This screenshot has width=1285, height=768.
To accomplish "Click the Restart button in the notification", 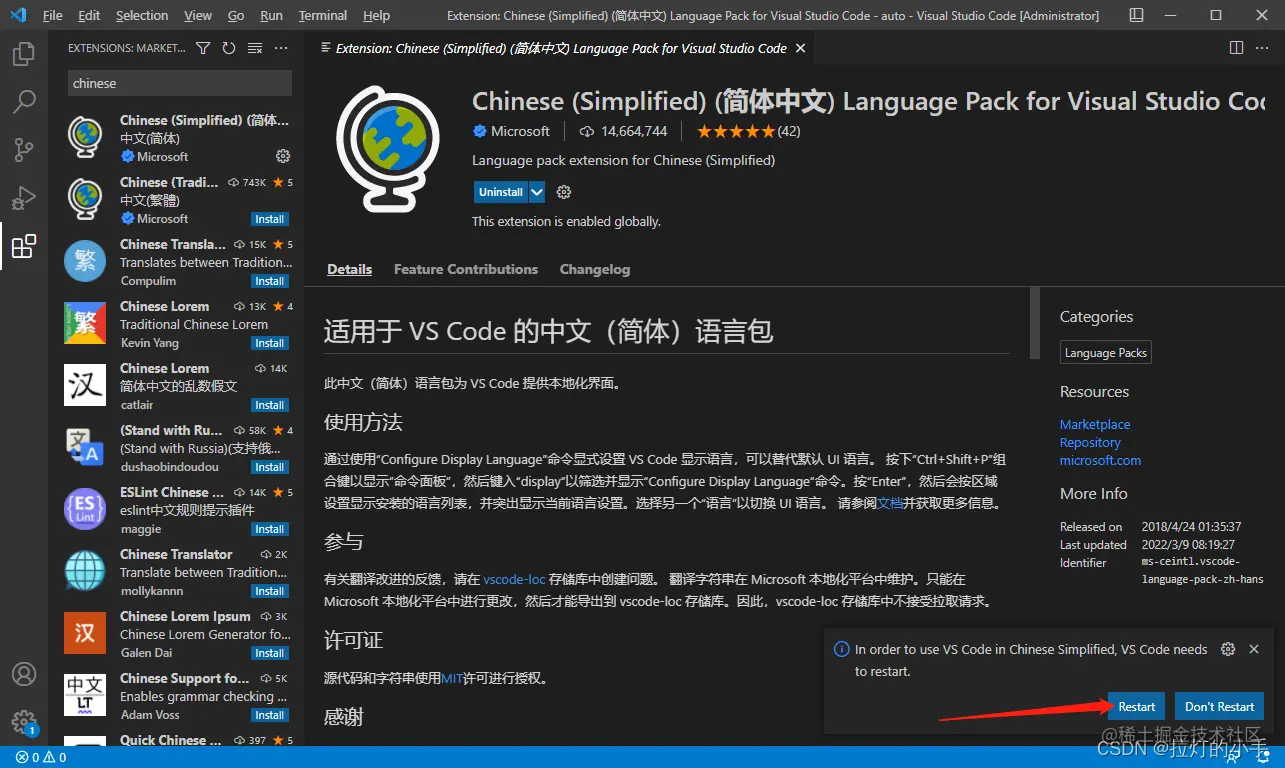I will pos(1136,706).
